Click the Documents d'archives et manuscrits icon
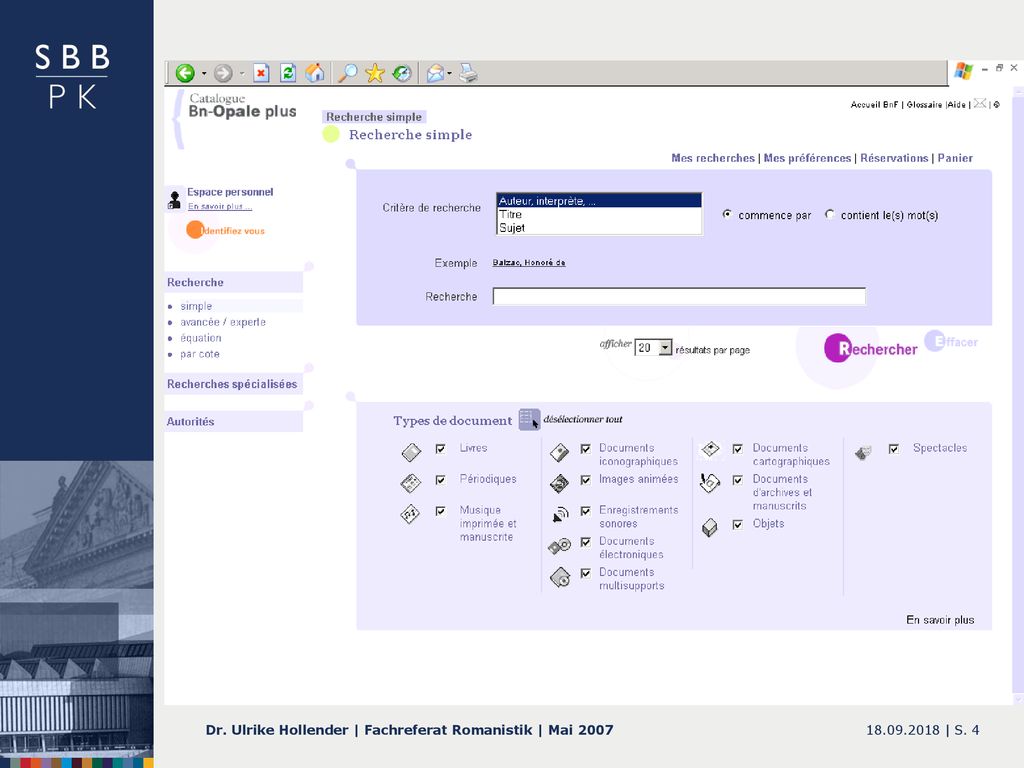 click(x=710, y=483)
